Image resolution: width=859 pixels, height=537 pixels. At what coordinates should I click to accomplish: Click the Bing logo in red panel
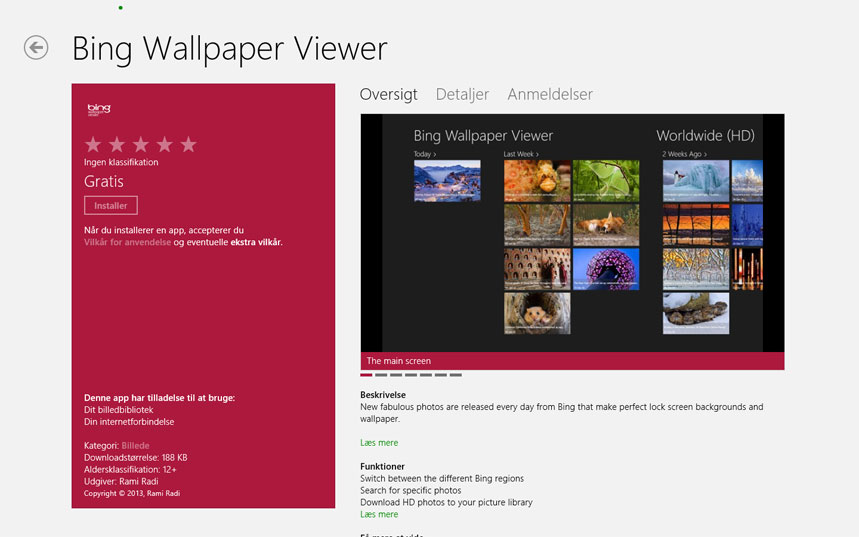pyautogui.click(x=99, y=109)
